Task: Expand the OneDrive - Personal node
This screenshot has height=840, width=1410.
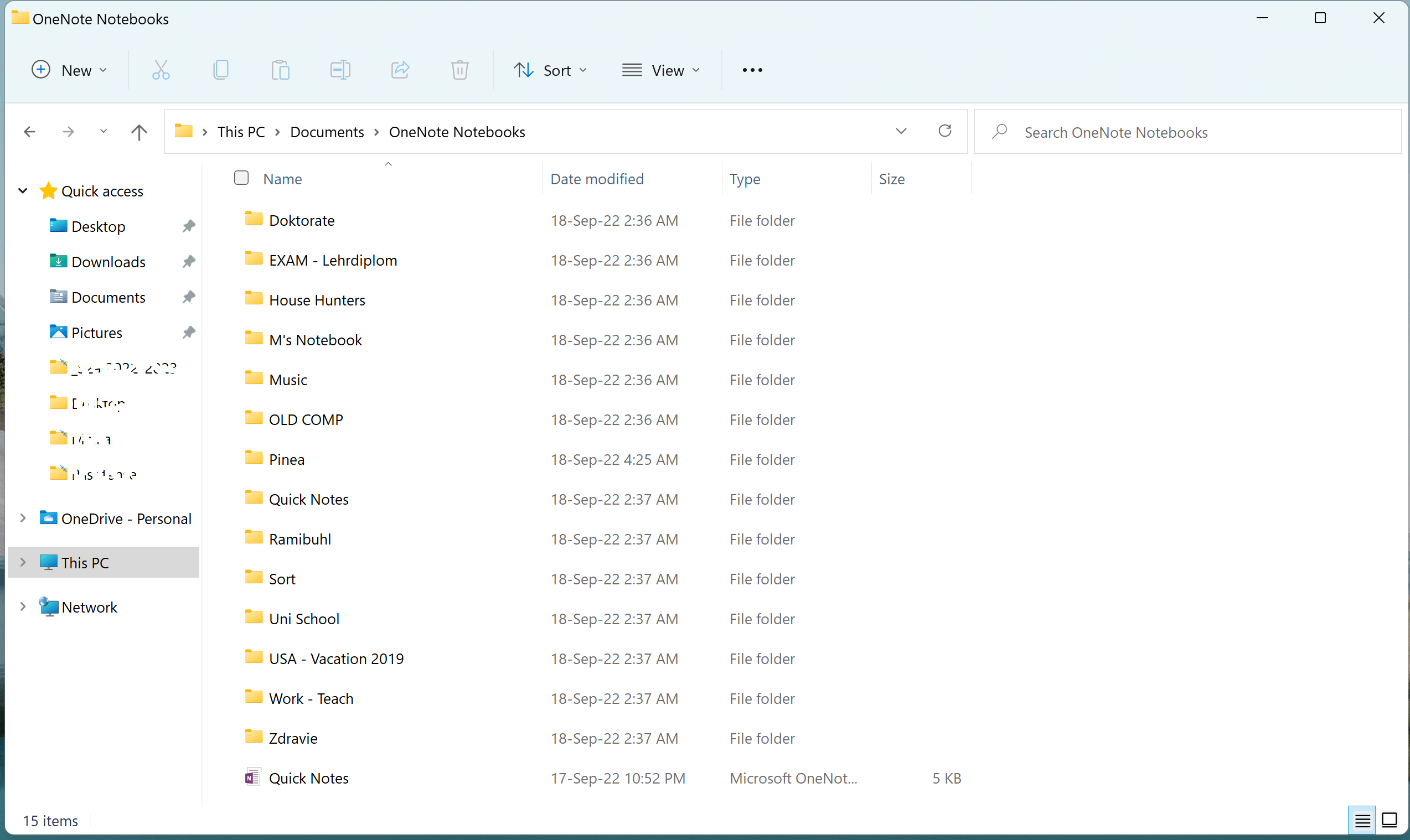Action: coord(23,518)
